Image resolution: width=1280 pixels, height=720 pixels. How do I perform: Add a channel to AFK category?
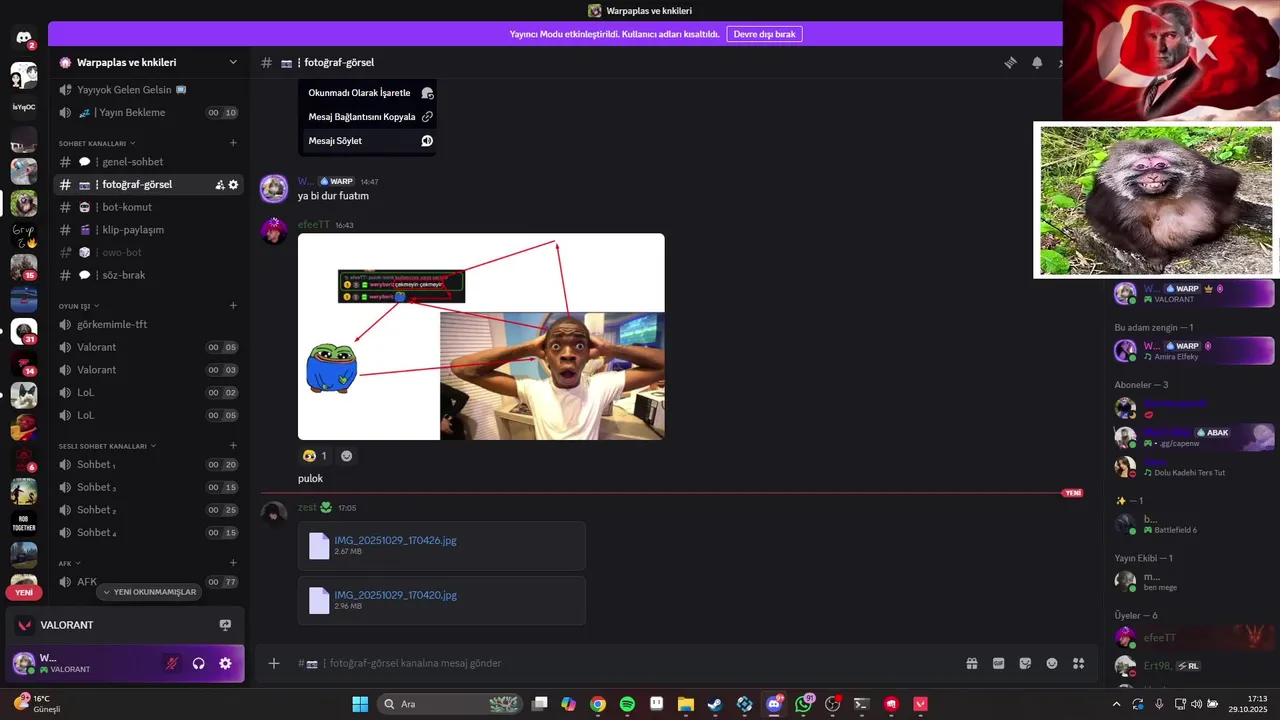coord(233,563)
